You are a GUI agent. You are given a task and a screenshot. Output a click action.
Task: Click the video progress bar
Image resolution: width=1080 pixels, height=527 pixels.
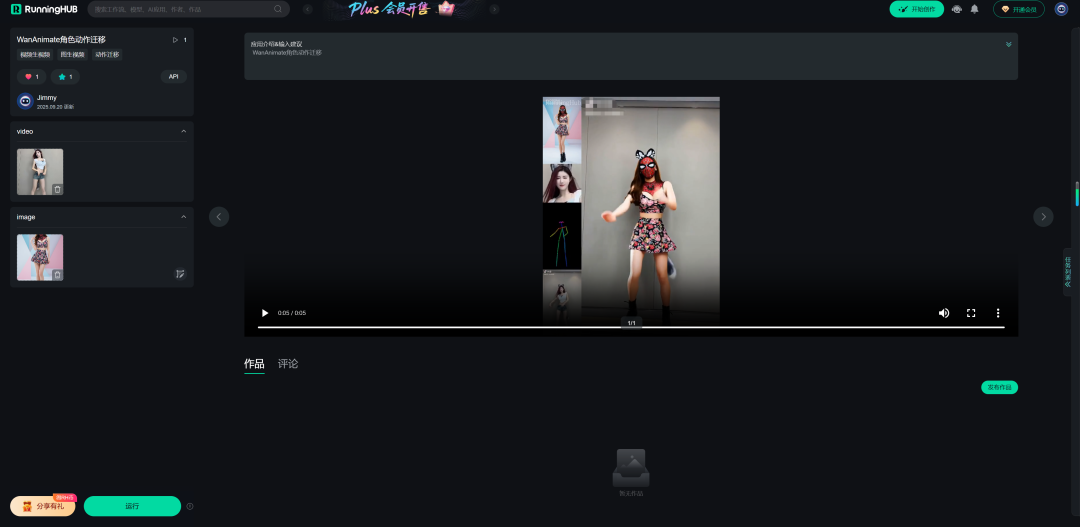[x=631, y=327]
